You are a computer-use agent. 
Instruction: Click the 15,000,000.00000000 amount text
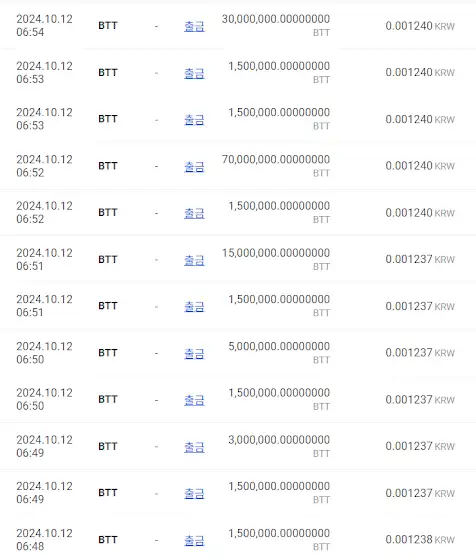pyautogui.click(x=276, y=253)
